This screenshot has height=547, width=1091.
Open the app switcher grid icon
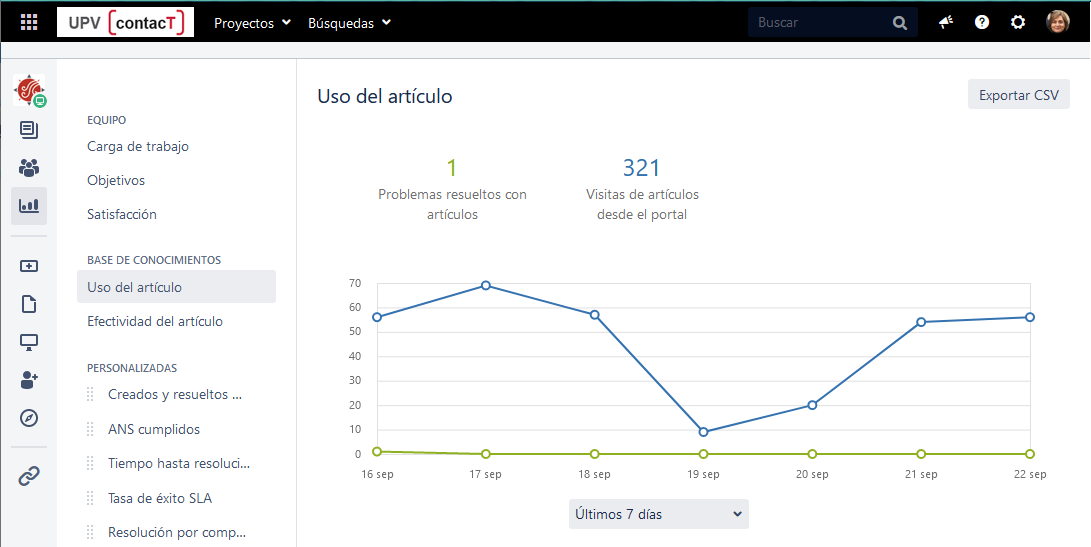[29, 23]
